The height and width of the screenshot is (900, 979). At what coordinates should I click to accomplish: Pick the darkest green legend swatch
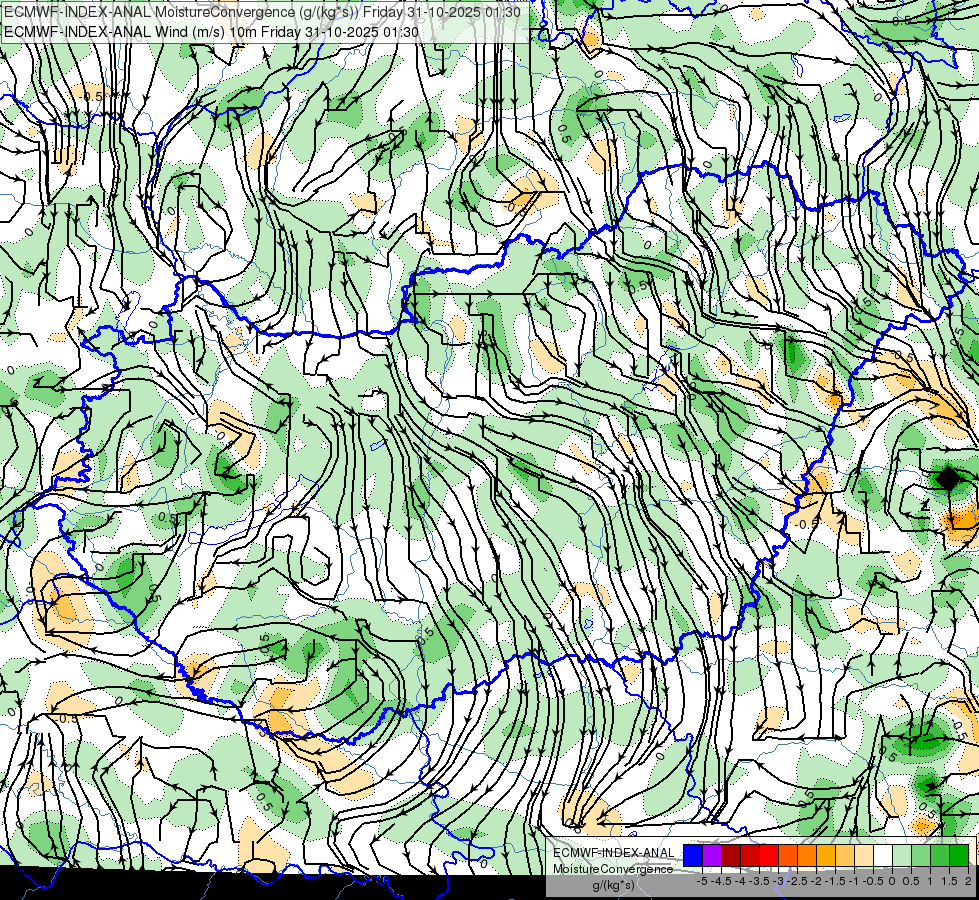pyautogui.click(x=958, y=855)
